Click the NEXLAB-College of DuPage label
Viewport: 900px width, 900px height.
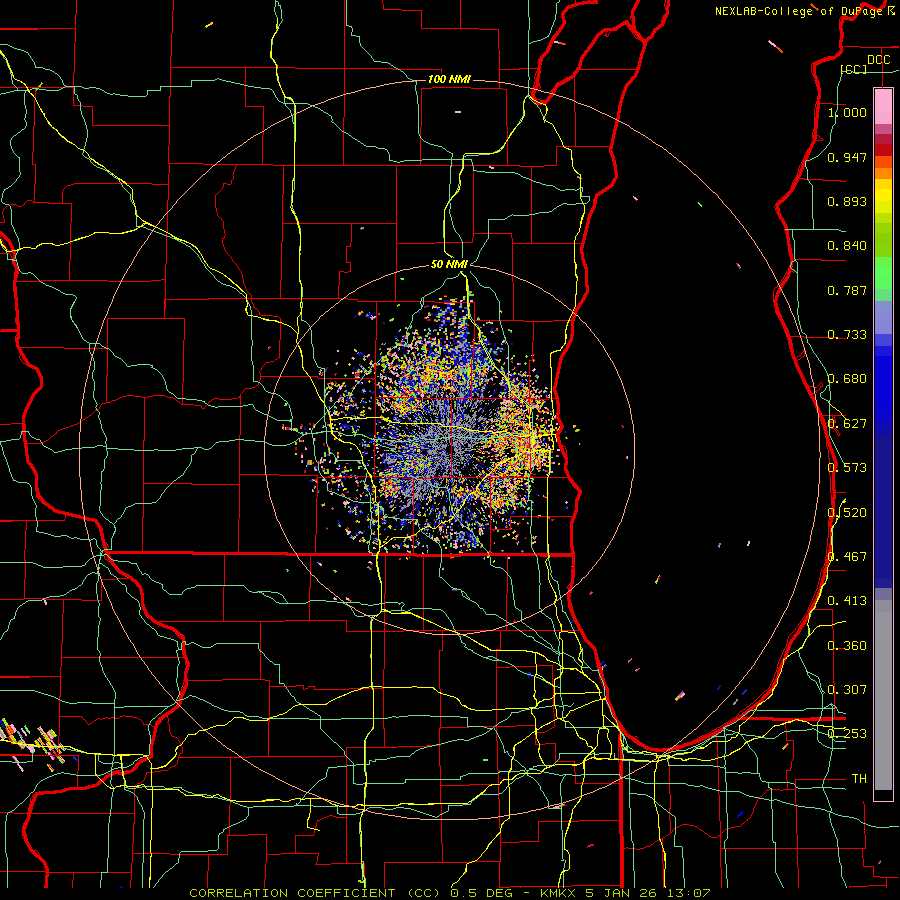tap(805, 11)
